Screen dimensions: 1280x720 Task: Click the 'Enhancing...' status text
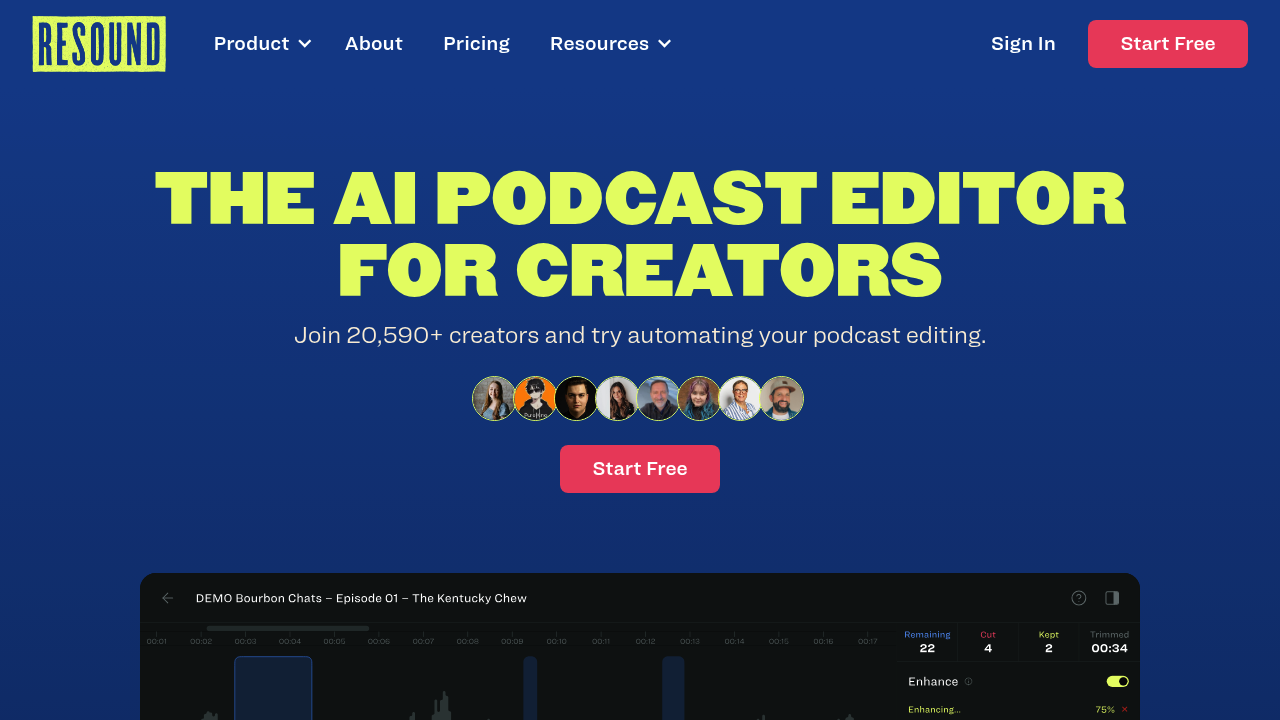click(934, 709)
